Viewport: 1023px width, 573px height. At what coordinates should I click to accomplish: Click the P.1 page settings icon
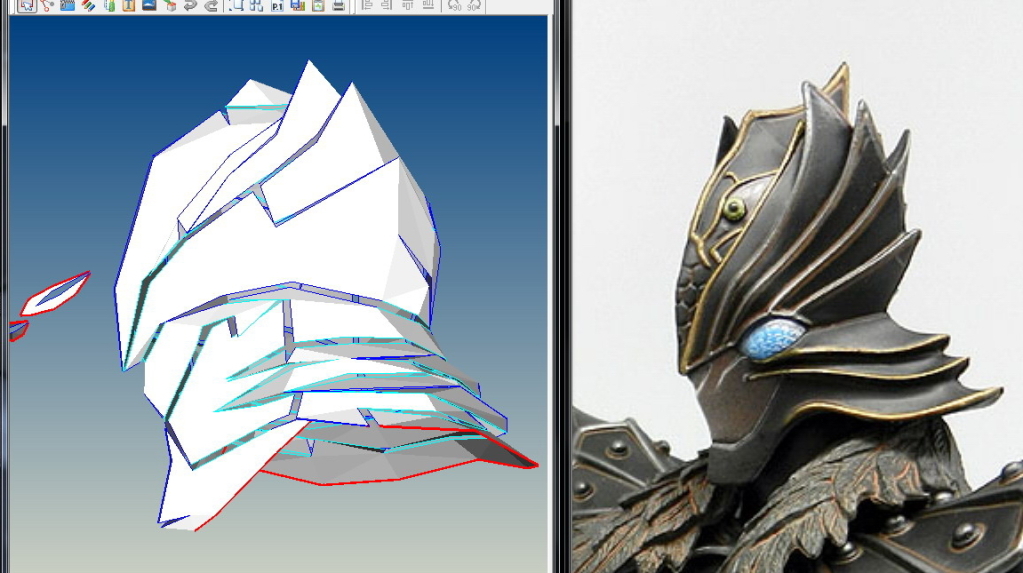277,5
